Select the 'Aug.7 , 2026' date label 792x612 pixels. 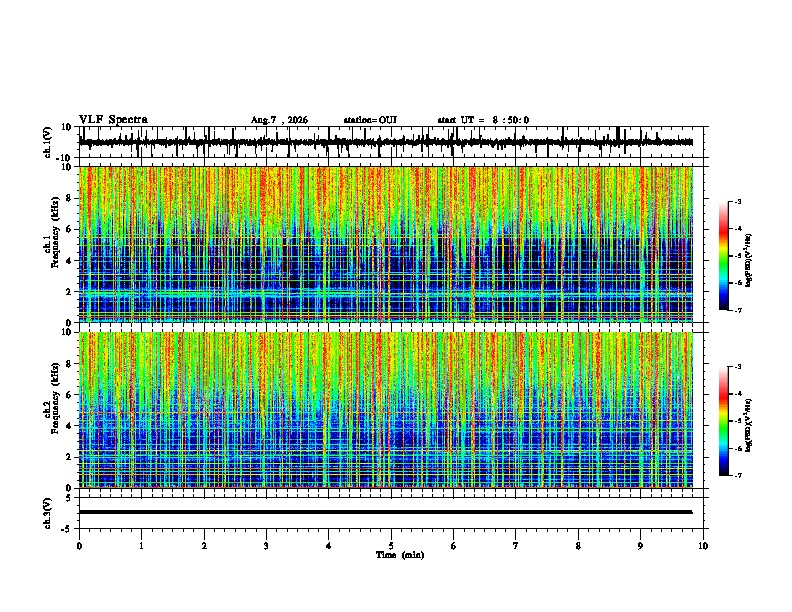279,120
